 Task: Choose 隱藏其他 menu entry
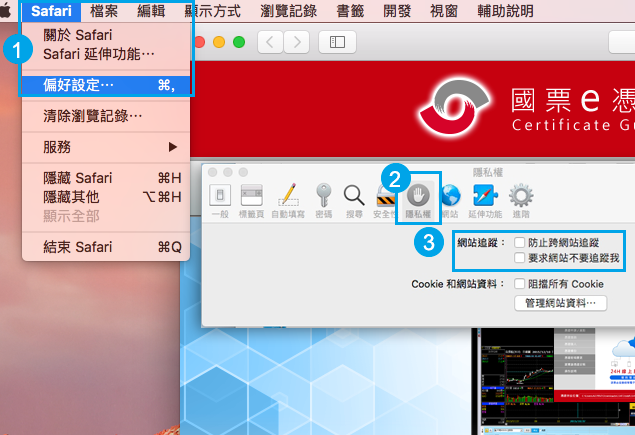pos(106,197)
